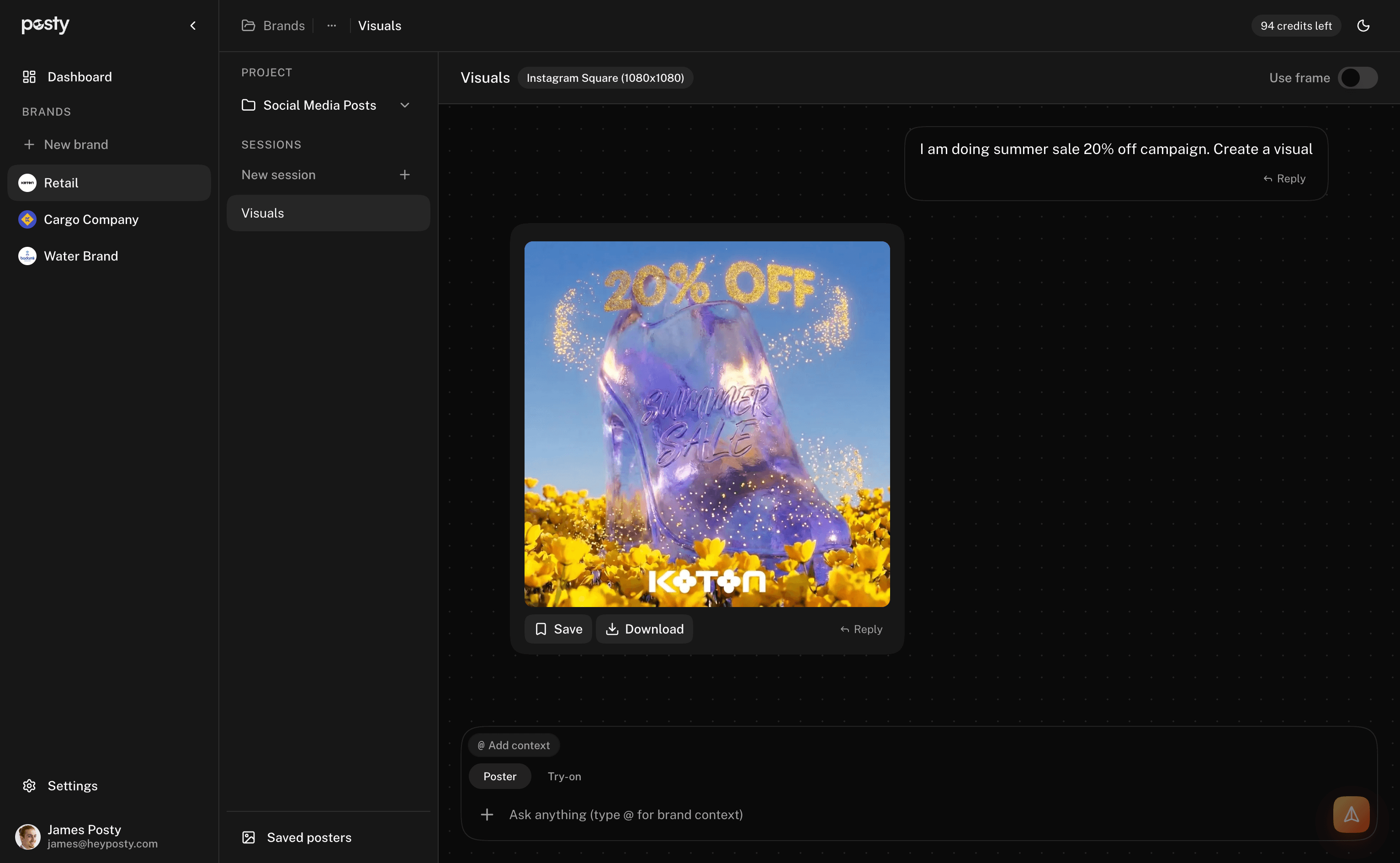Open the Dashboard page
Screen dimensions: 1400x863
(109, 77)
